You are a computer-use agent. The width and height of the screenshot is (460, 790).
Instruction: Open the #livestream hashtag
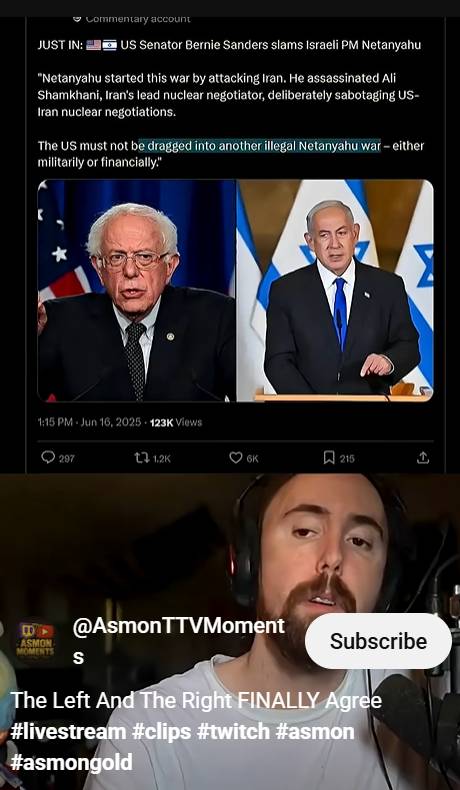pyautogui.click(x=68, y=732)
